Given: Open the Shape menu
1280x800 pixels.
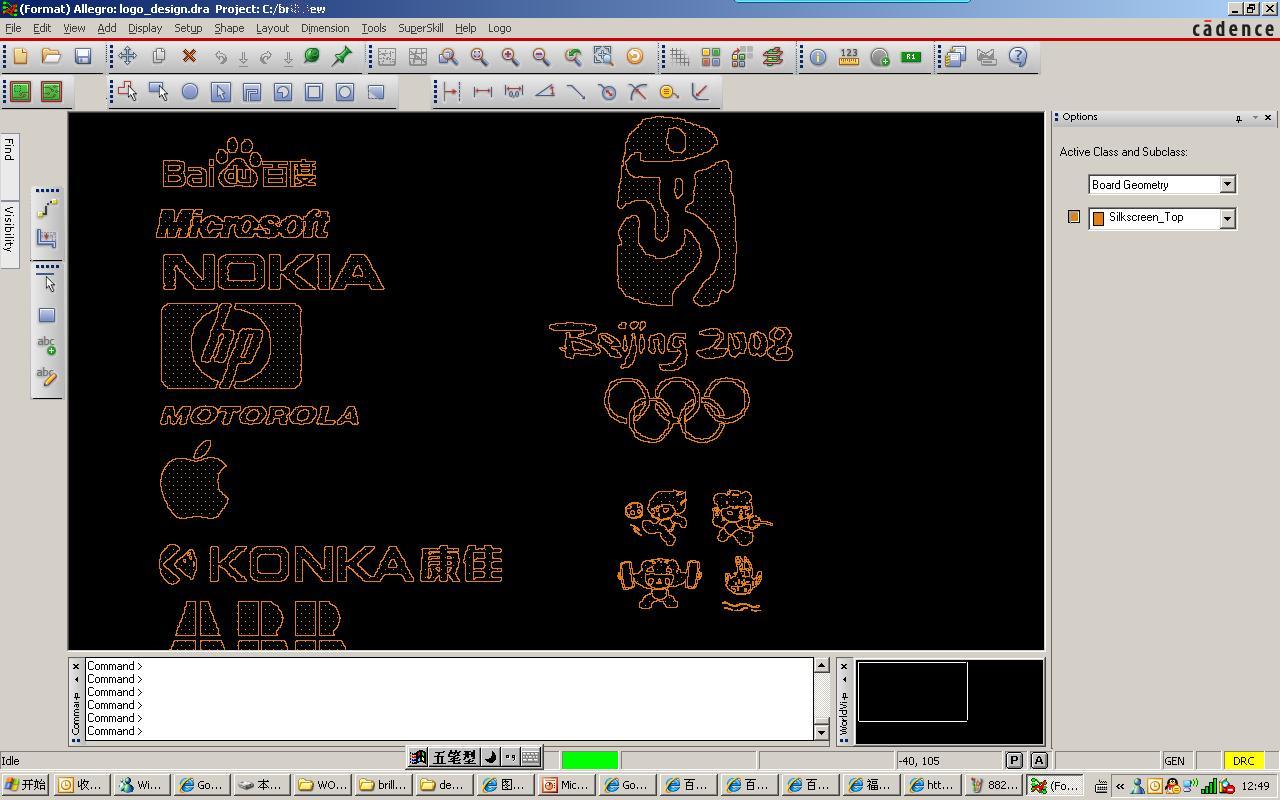Looking at the screenshot, I should 229,28.
